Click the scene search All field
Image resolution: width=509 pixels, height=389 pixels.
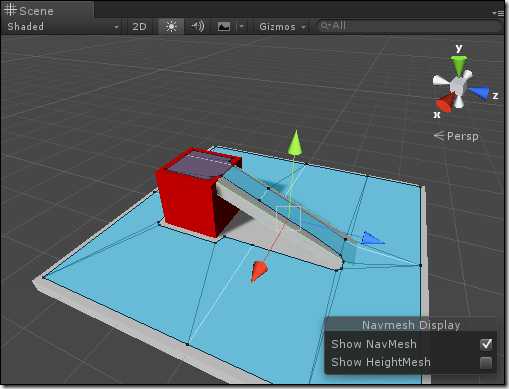[x=408, y=26]
